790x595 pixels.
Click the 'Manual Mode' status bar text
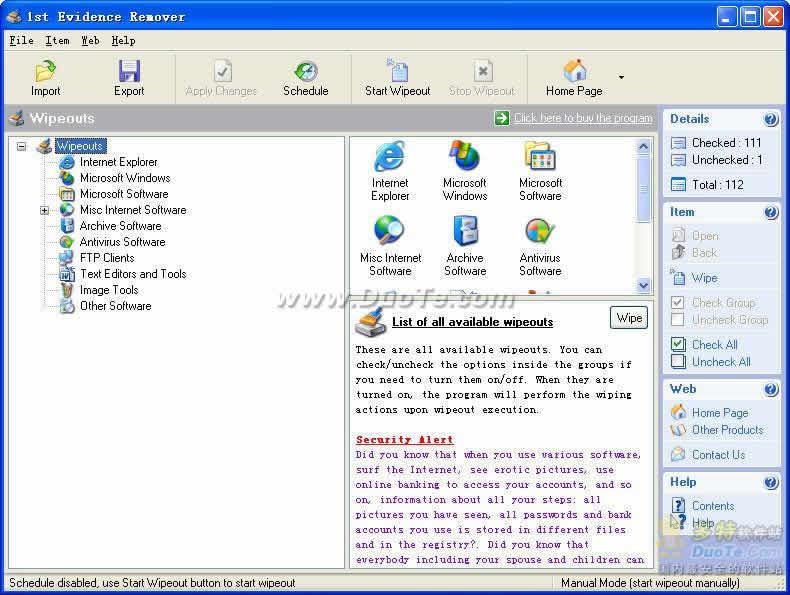point(650,583)
